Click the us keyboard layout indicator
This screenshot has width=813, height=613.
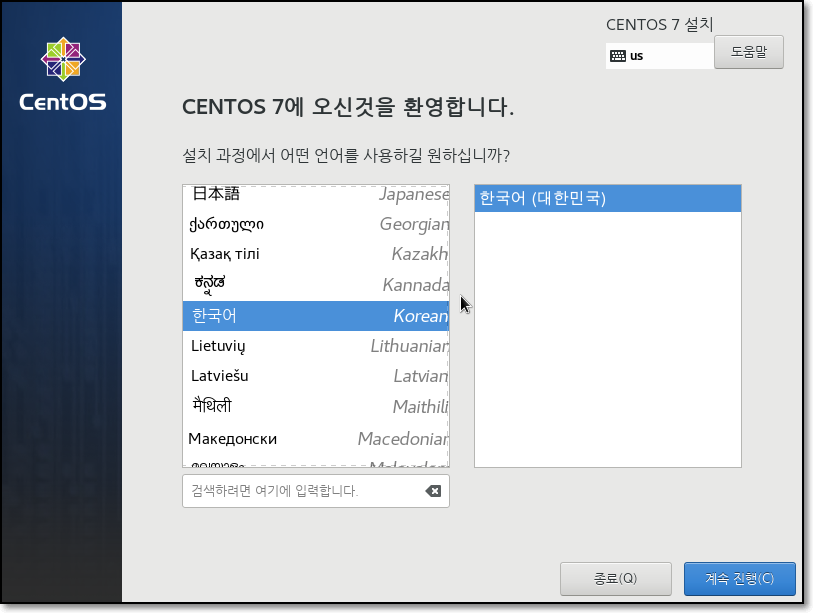pos(660,55)
